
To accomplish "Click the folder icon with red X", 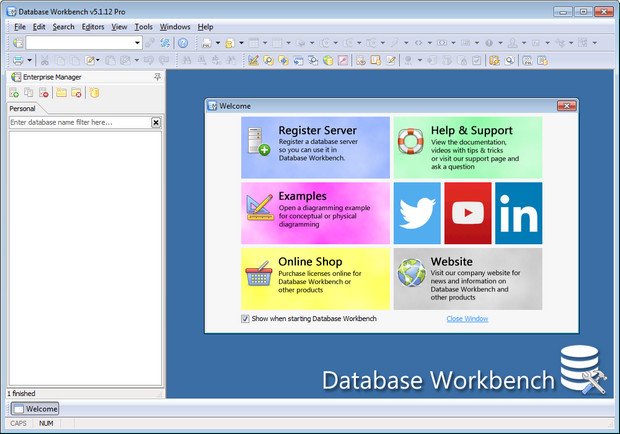I will click(76, 93).
